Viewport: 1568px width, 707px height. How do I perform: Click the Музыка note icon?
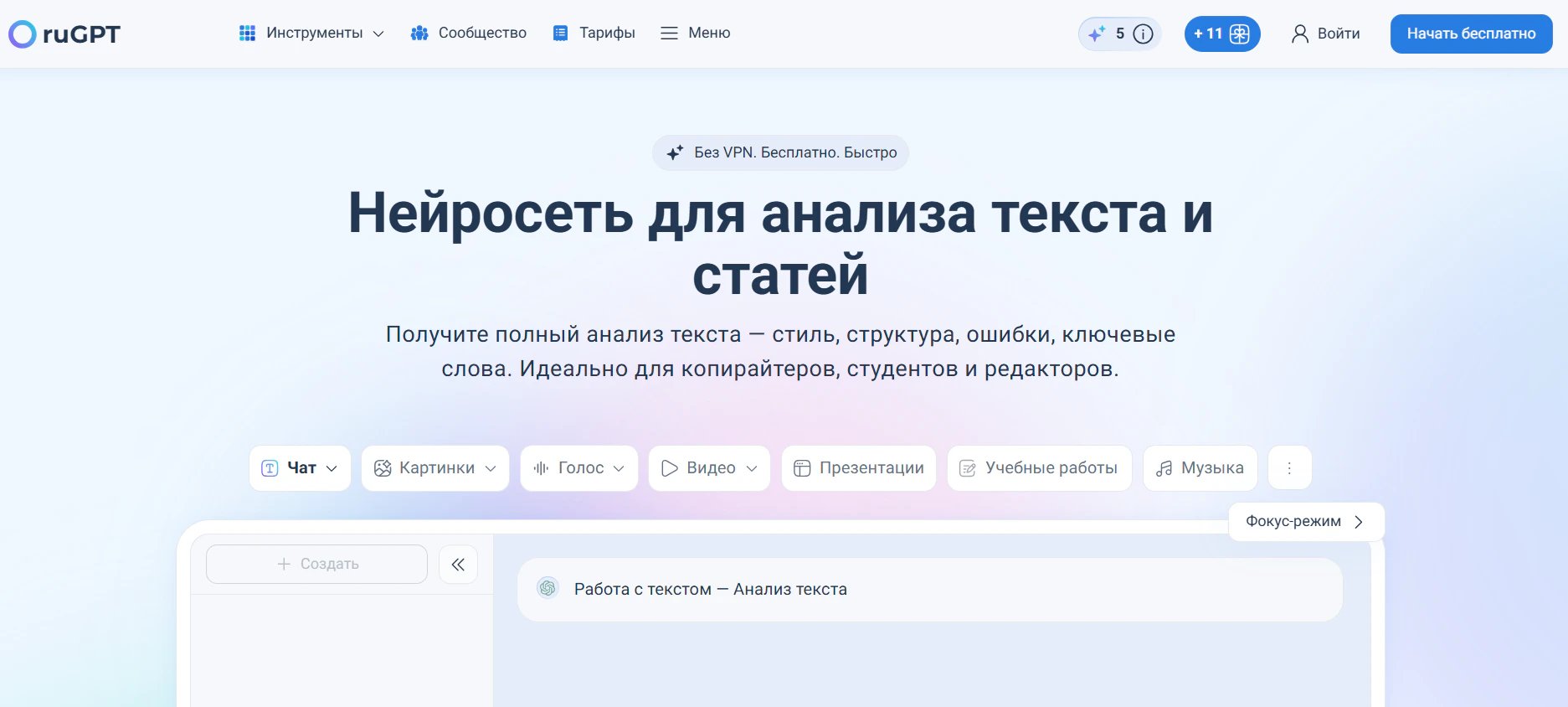point(1164,468)
